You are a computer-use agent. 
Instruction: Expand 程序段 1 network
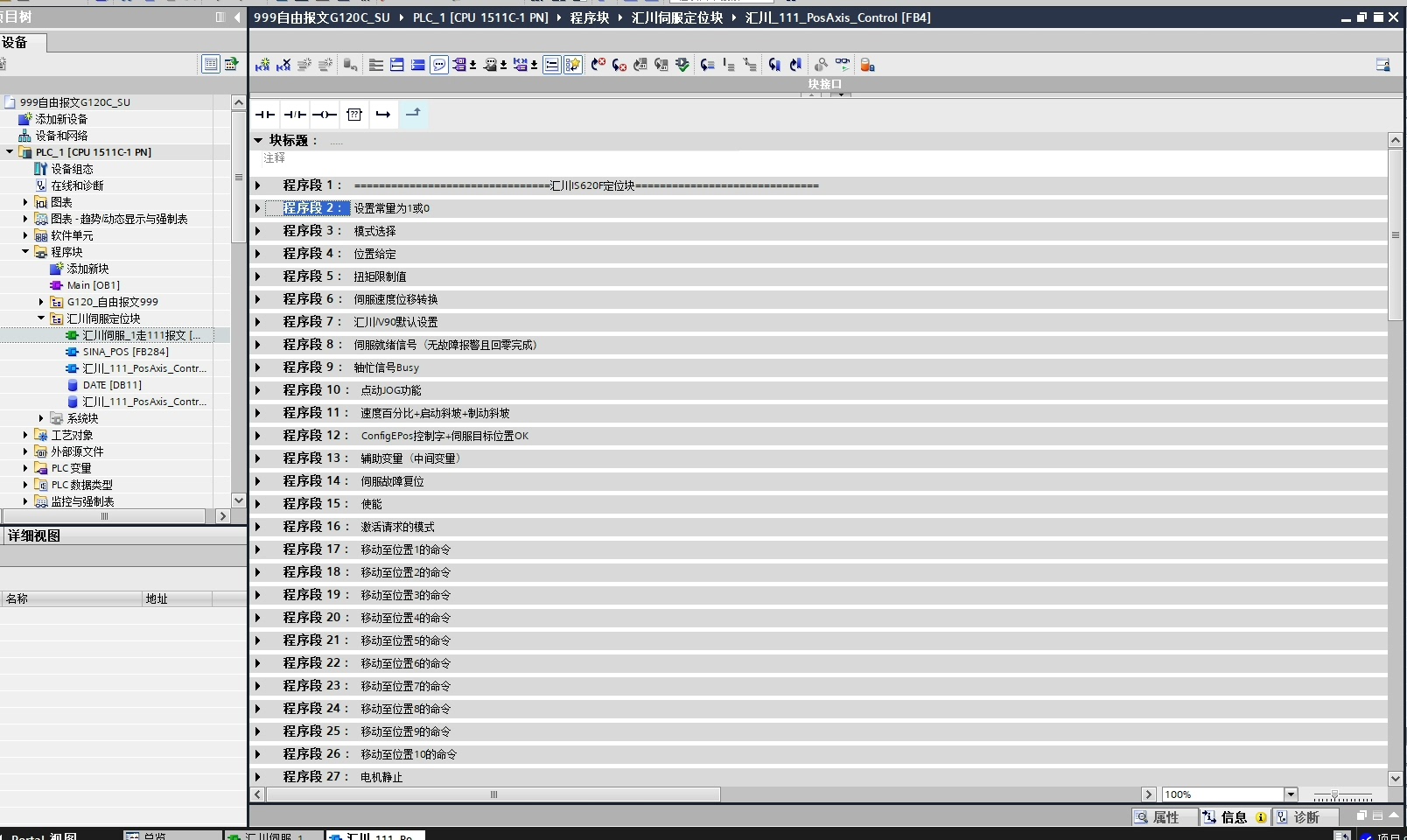[258, 185]
